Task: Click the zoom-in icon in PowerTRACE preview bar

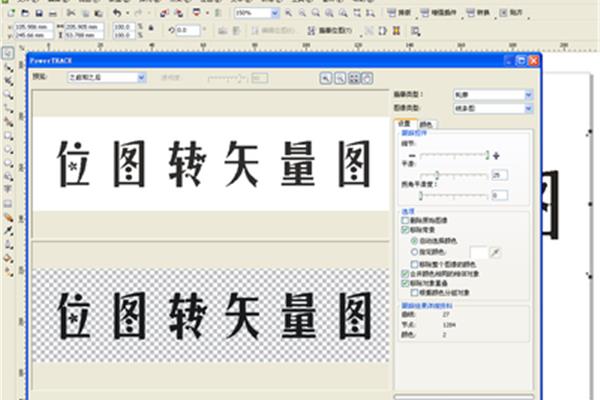Action: (326, 78)
